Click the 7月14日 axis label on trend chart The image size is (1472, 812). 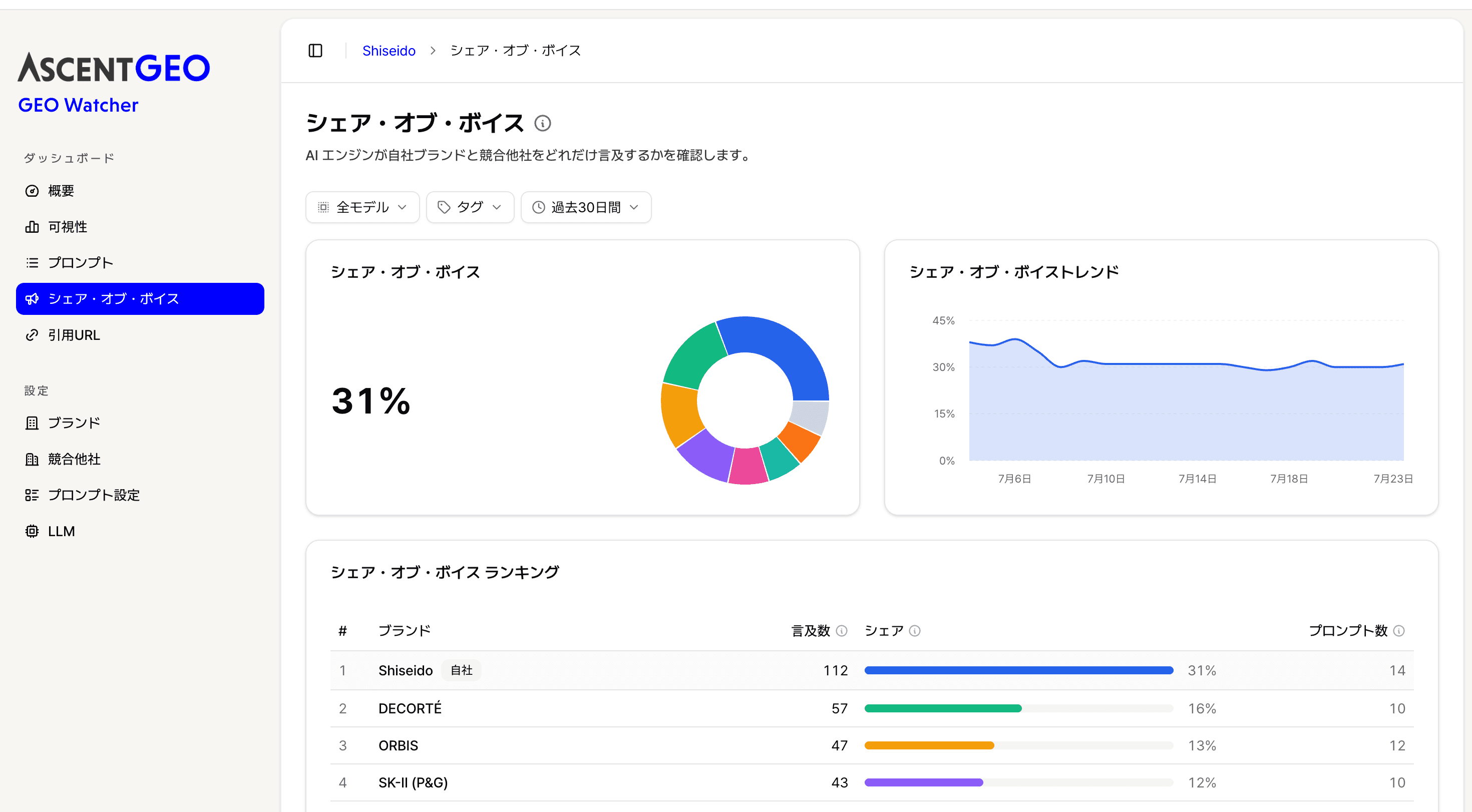click(x=1197, y=479)
